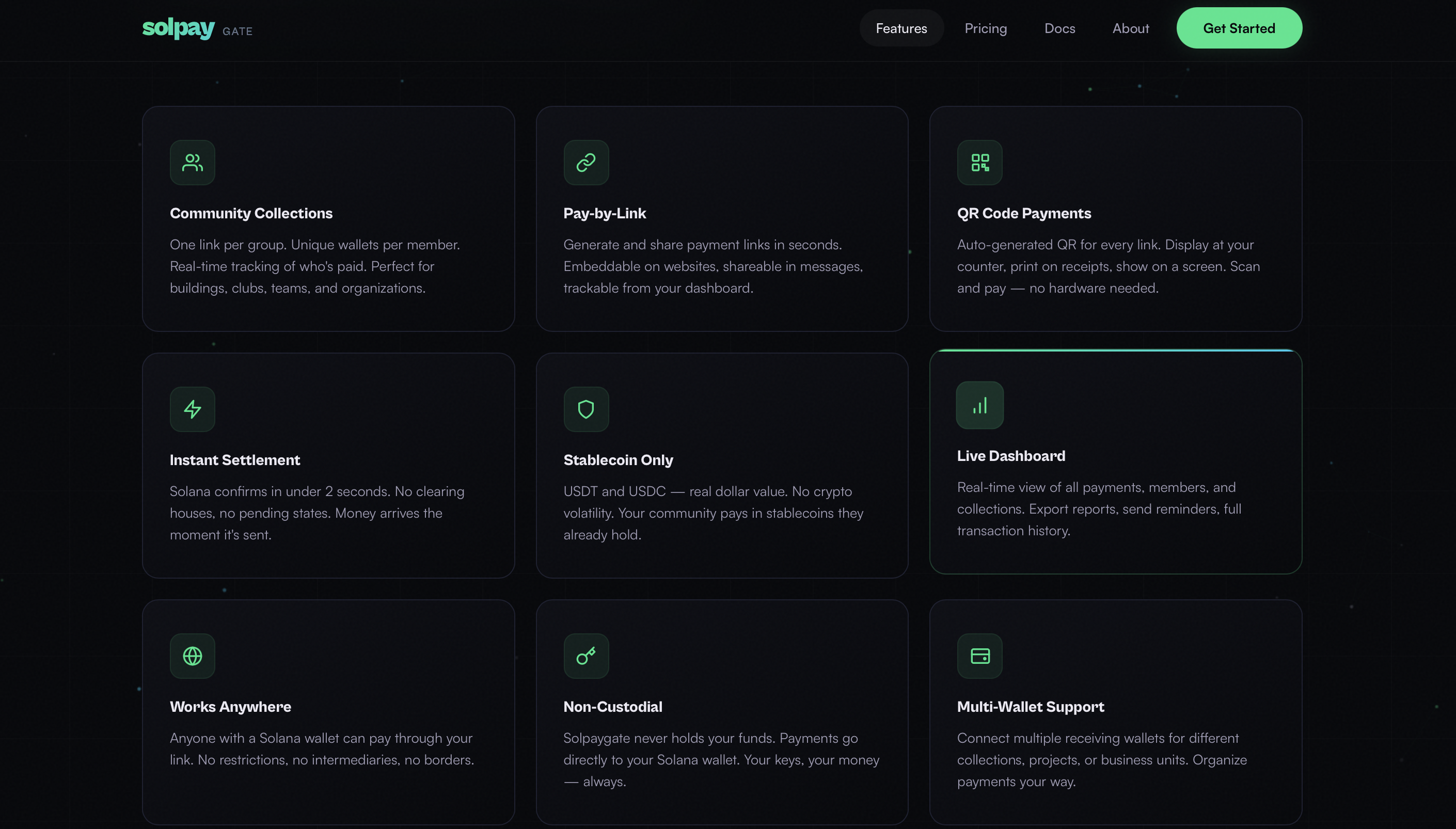Click the 'Auto-generated QR for every link' text
The height and width of the screenshot is (829, 1456).
[1108, 266]
